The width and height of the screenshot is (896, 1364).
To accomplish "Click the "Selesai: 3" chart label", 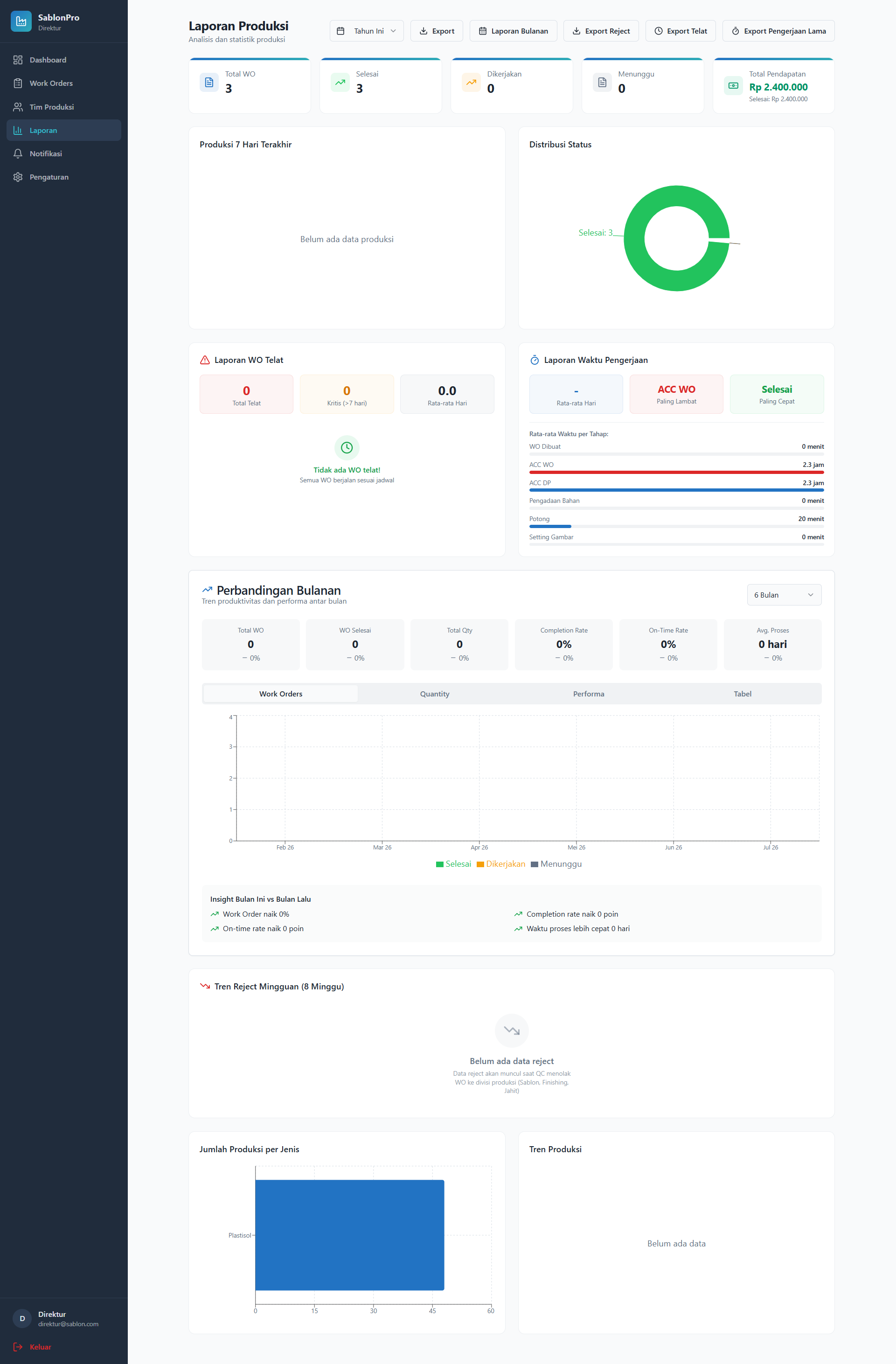I will (595, 233).
